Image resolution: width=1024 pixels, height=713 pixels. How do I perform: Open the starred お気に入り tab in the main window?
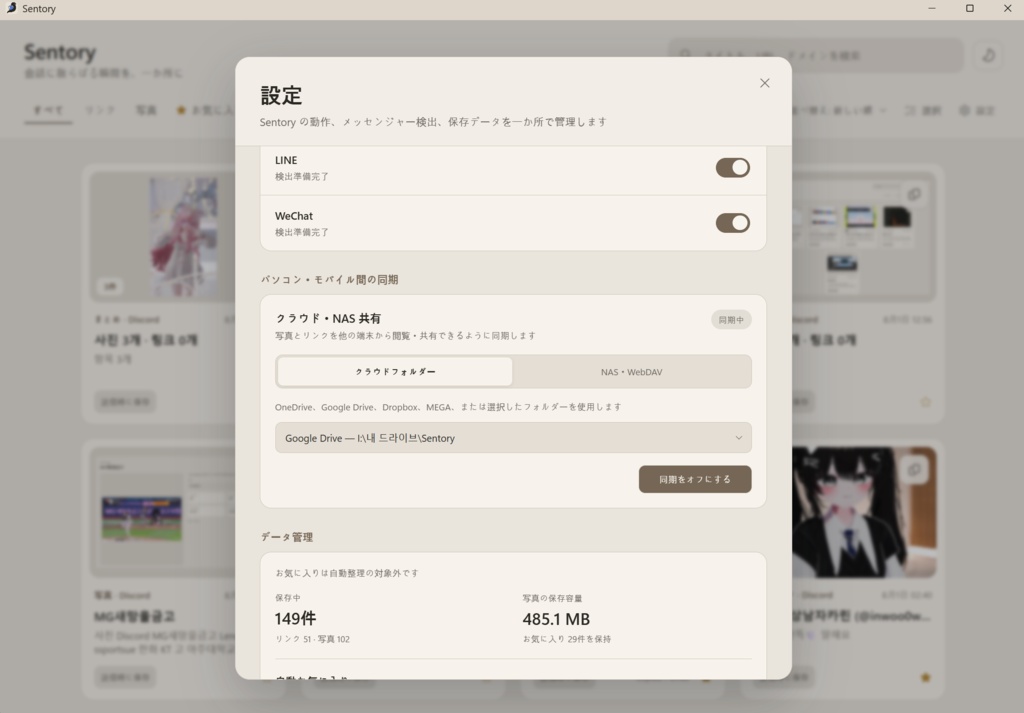[x=204, y=110]
